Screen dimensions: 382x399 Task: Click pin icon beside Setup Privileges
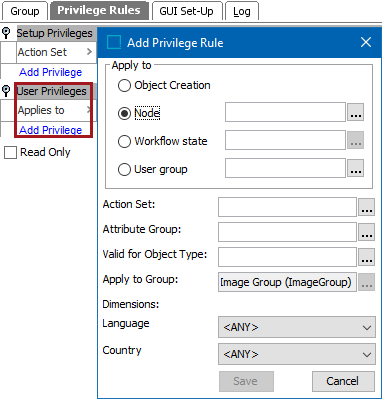tap(6, 33)
